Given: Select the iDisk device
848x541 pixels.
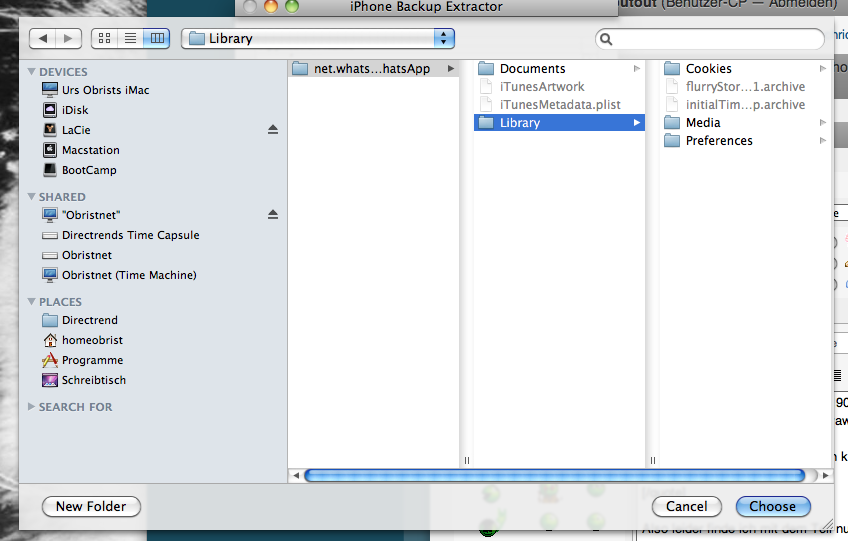Looking at the screenshot, I should (74, 110).
